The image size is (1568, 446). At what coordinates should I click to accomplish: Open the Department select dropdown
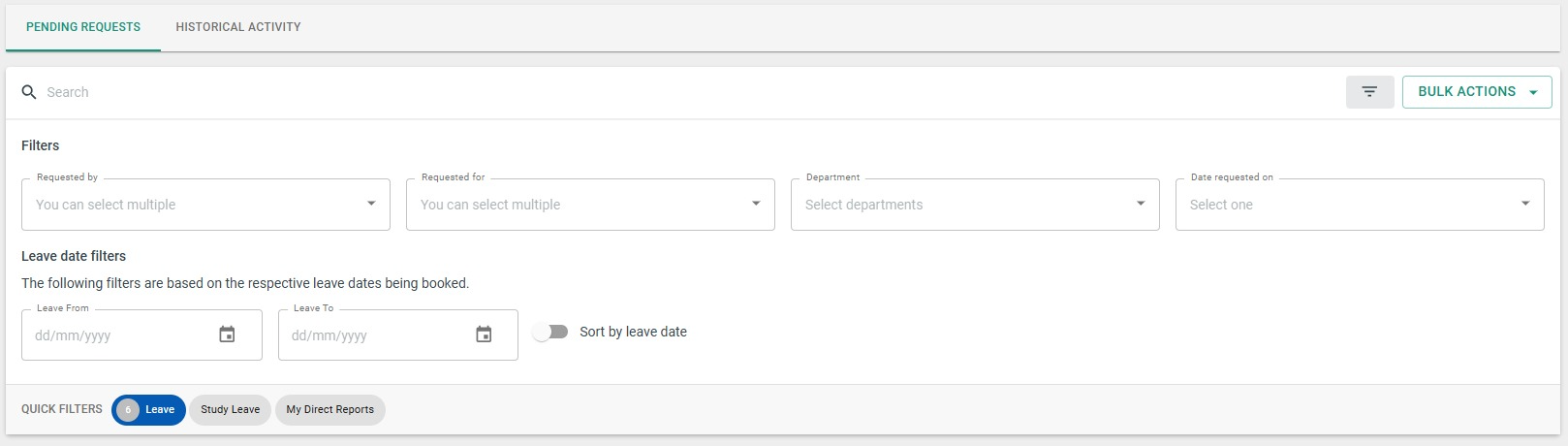[975, 205]
